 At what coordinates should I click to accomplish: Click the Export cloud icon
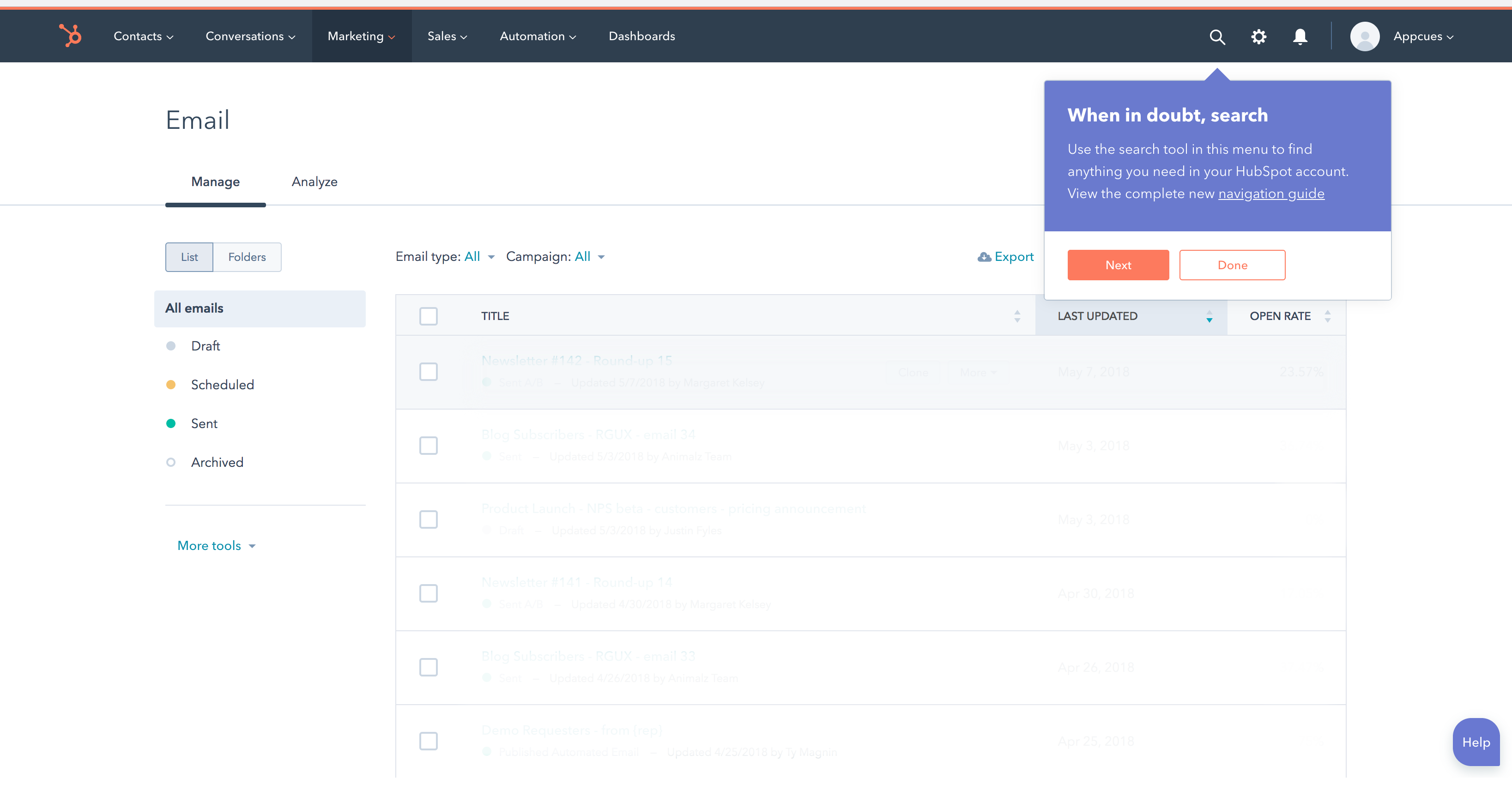pos(984,257)
